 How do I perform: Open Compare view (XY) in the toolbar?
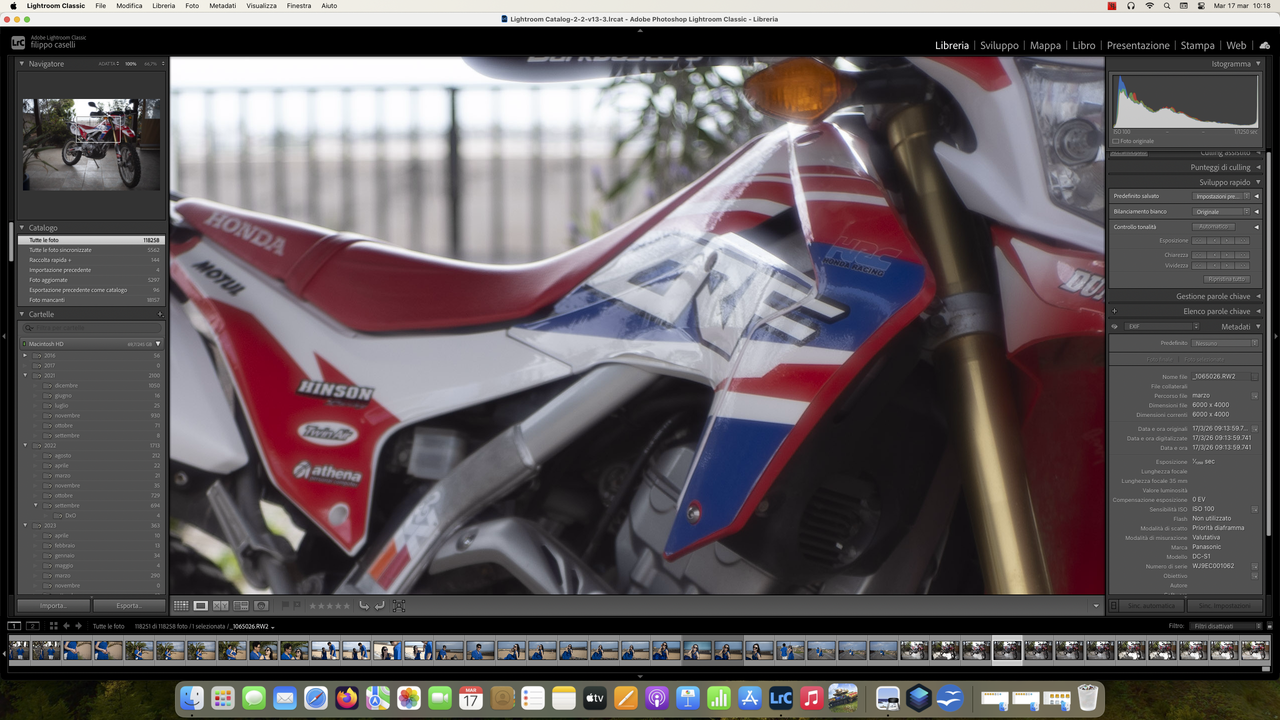[221, 606]
